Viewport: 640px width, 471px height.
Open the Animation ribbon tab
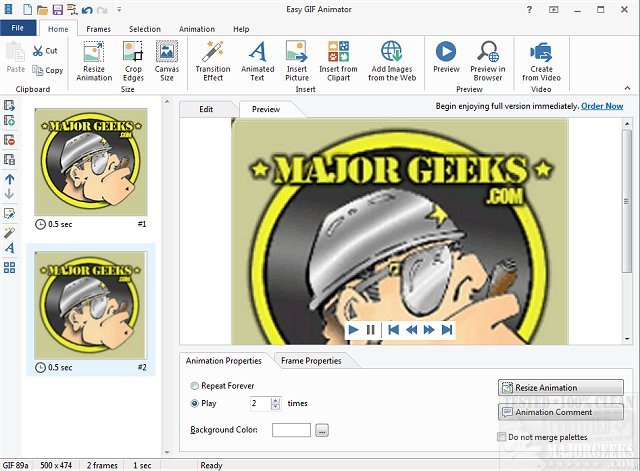[x=197, y=29]
